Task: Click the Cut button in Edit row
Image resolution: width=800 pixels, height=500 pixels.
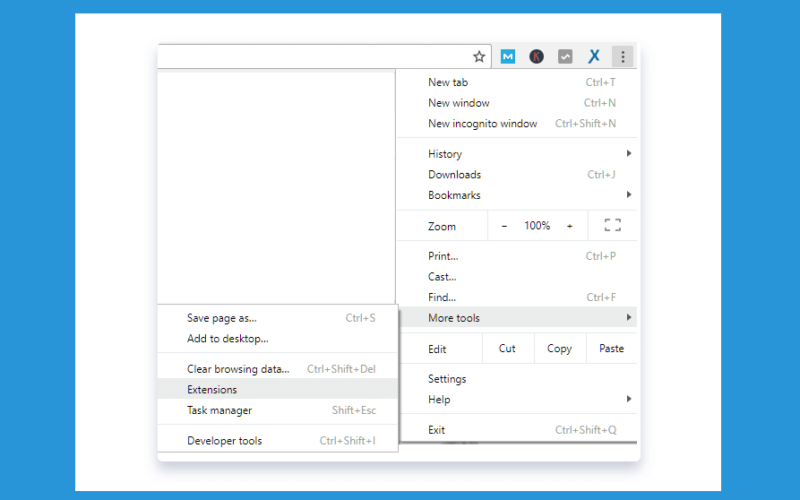Action: pos(507,348)
